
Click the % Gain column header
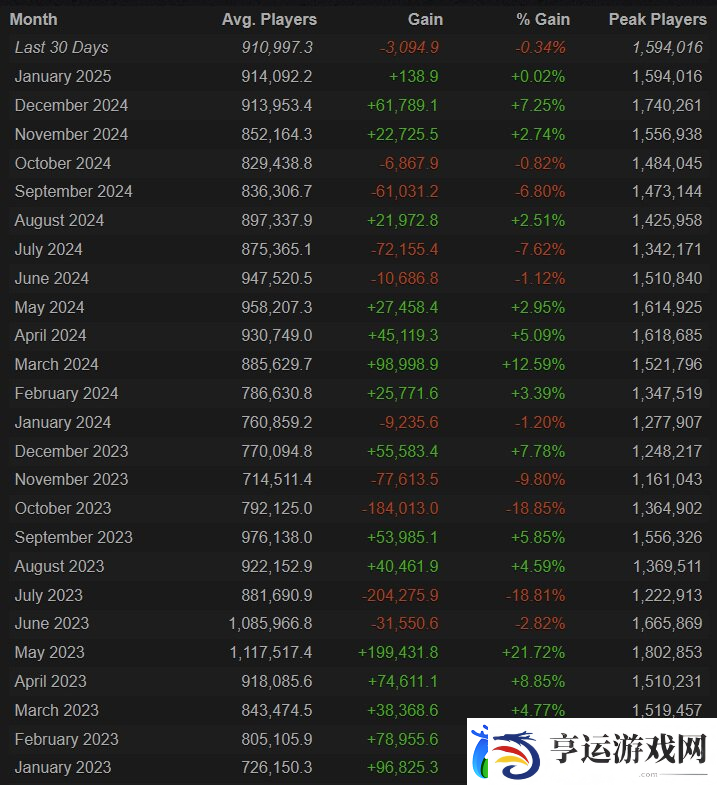543,20
